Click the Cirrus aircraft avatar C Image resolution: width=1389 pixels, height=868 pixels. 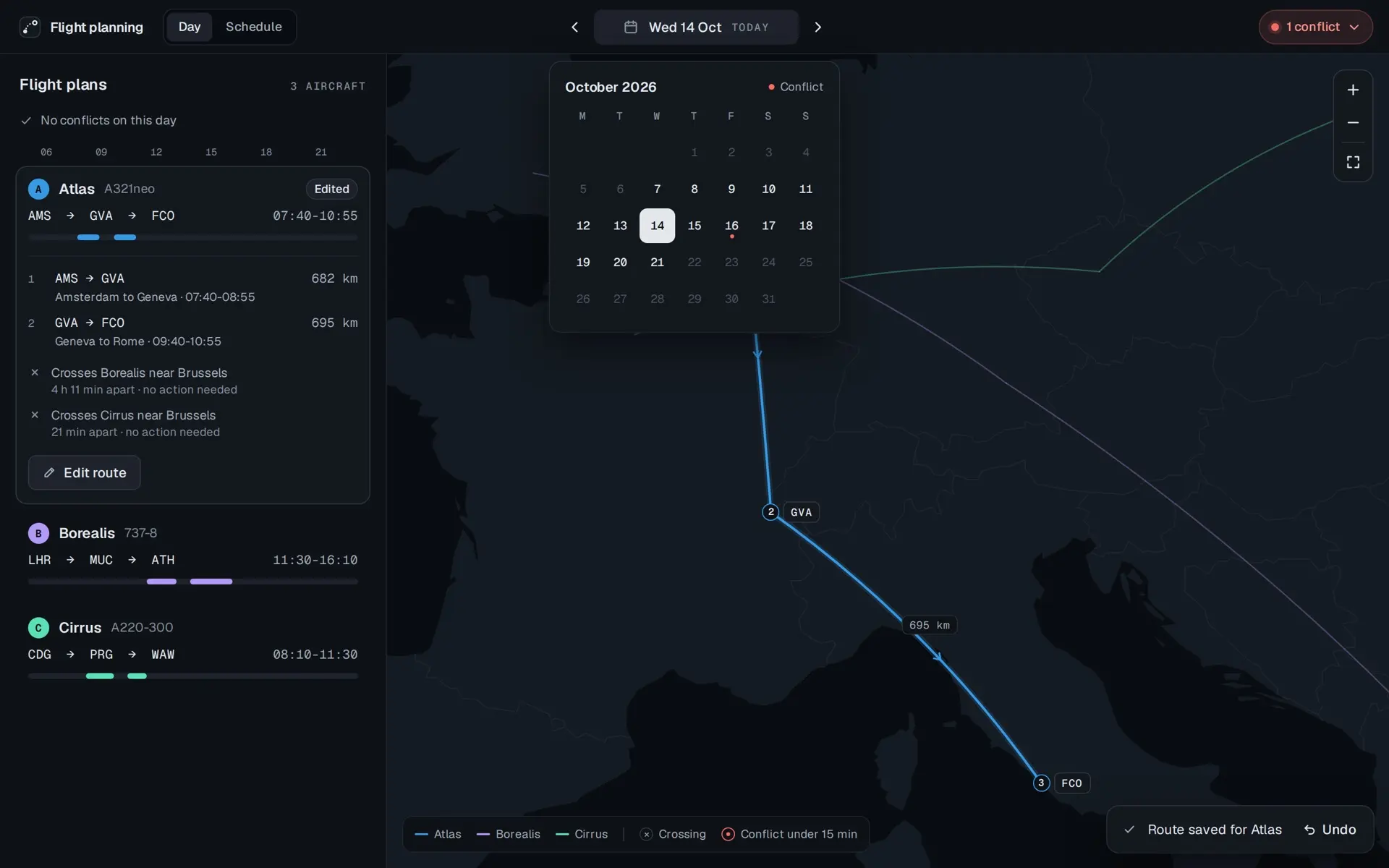point(38,627)
